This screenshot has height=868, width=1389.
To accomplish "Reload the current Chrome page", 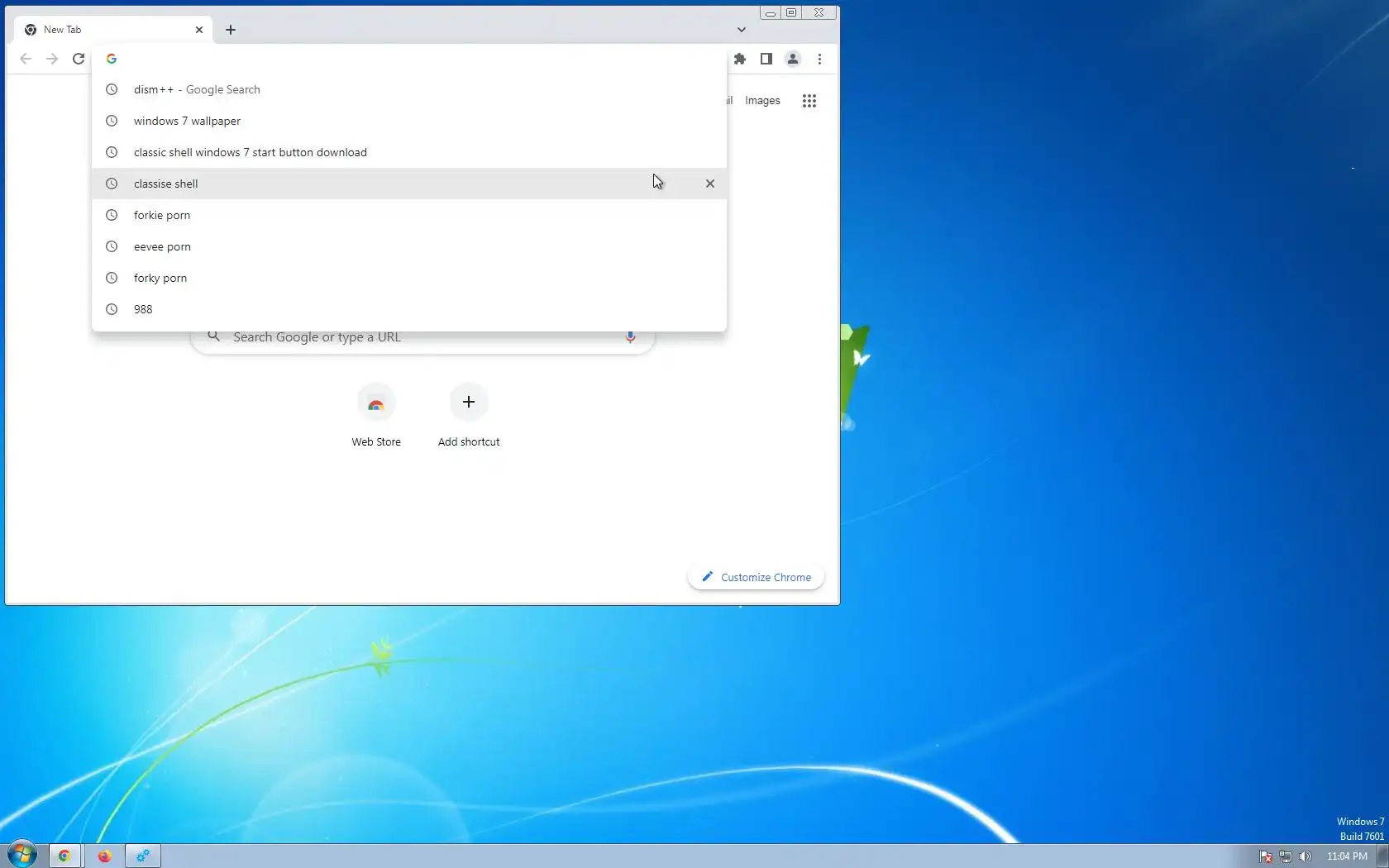I will 79,59.
